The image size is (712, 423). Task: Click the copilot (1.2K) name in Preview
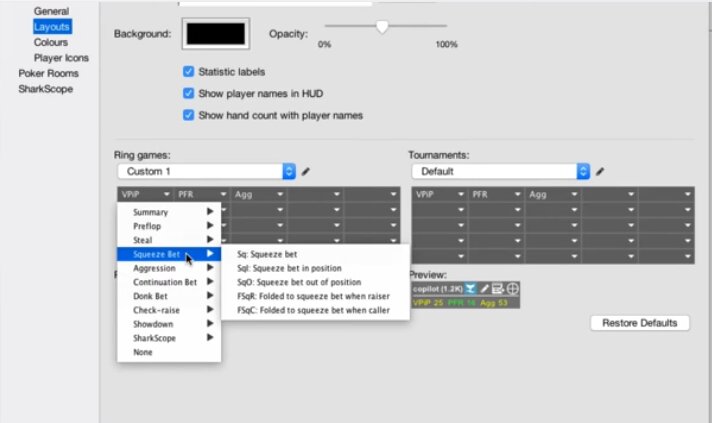point(438,289)
